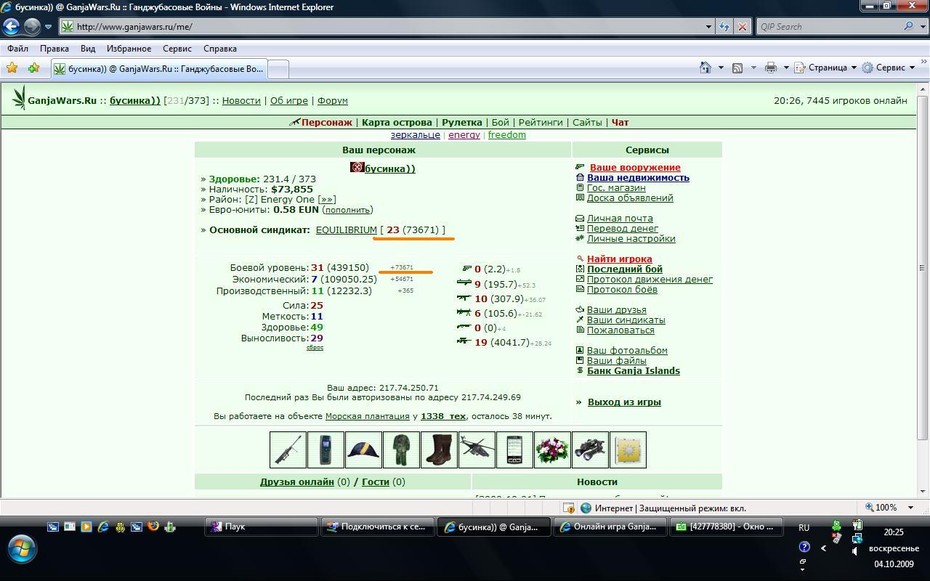The image size is (930, 581).
Task: Click the golden plate inventory item
Action: (629, 449)
